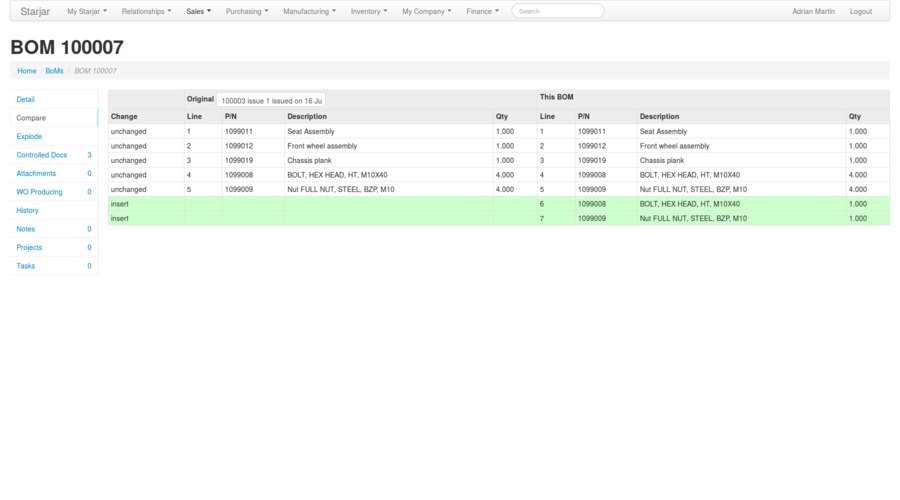Select the Explode sidebar tab
The height and width of the screenshot is (500, 900).
tap(29, 136)
